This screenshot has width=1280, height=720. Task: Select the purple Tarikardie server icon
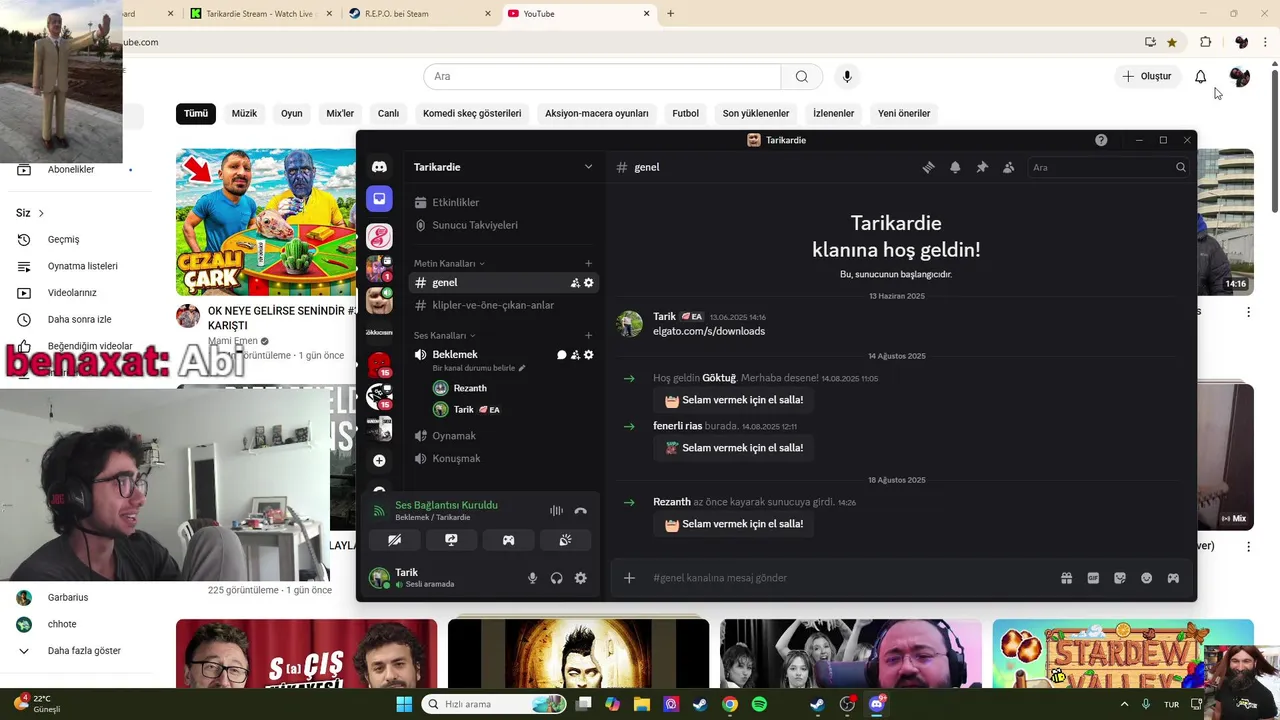point(379,199)
